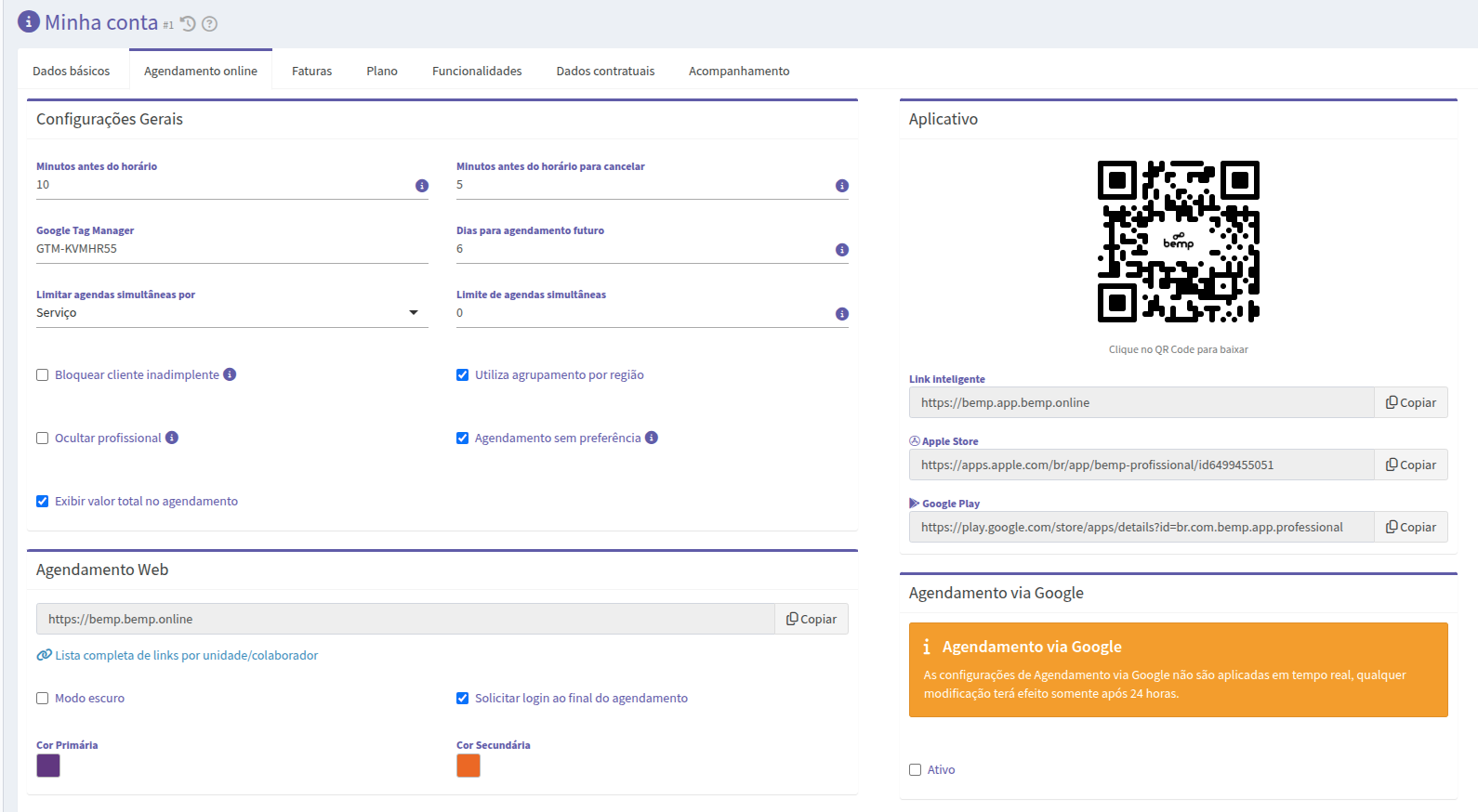The image size is (1478, 812).
Task: Click the QR code to download
Action: coord(1179,242)
